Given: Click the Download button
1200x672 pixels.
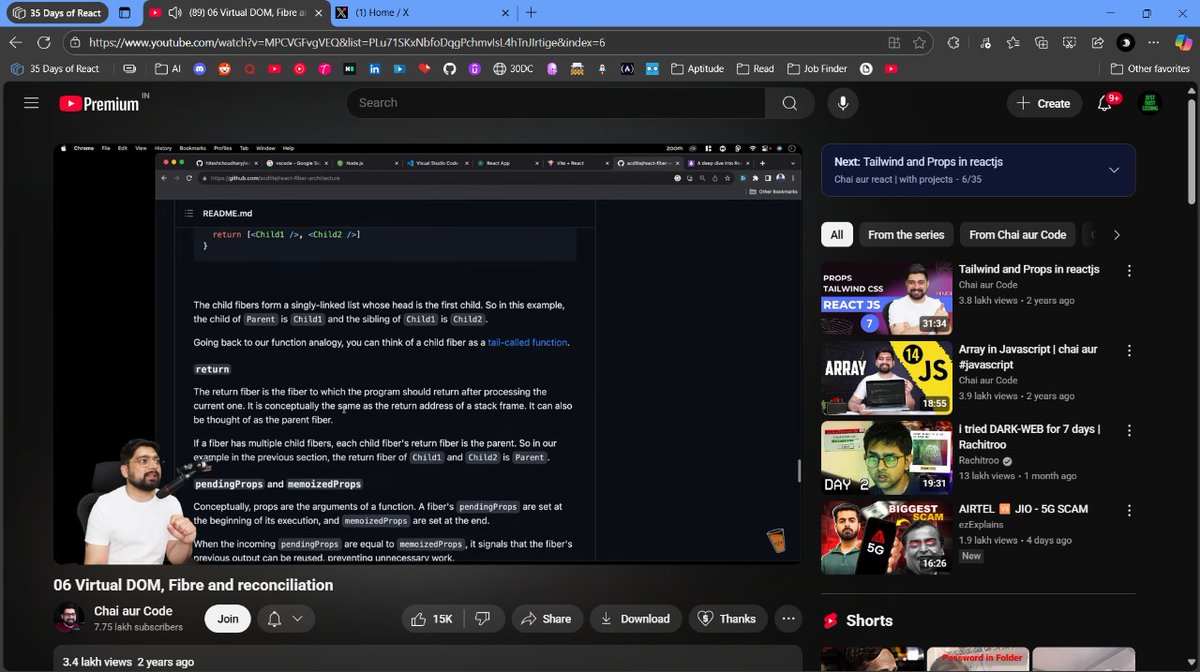Looking at the screenshot, I should (635, 619).
